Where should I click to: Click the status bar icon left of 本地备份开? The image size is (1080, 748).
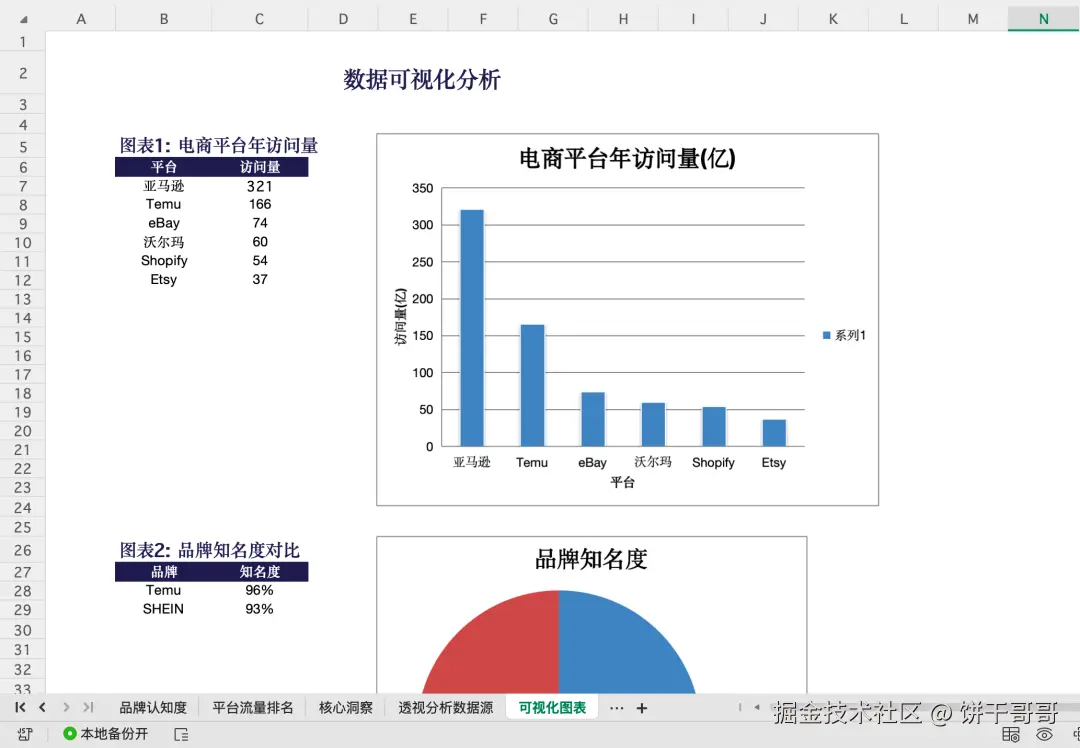[x=25, y=734]
